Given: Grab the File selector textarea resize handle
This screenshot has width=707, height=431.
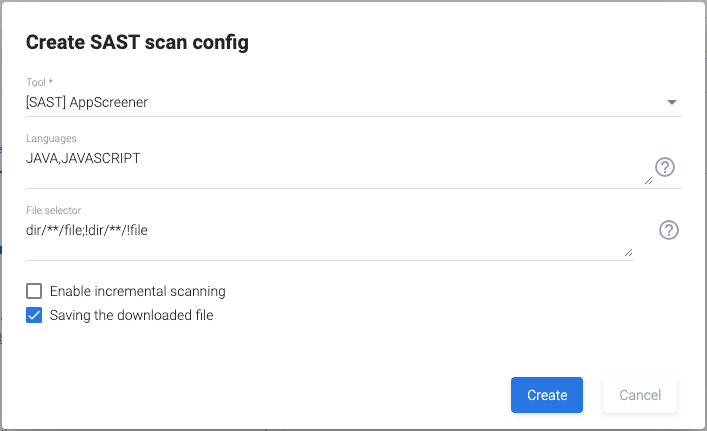Looking at the screenshot, I should [628, 253].
